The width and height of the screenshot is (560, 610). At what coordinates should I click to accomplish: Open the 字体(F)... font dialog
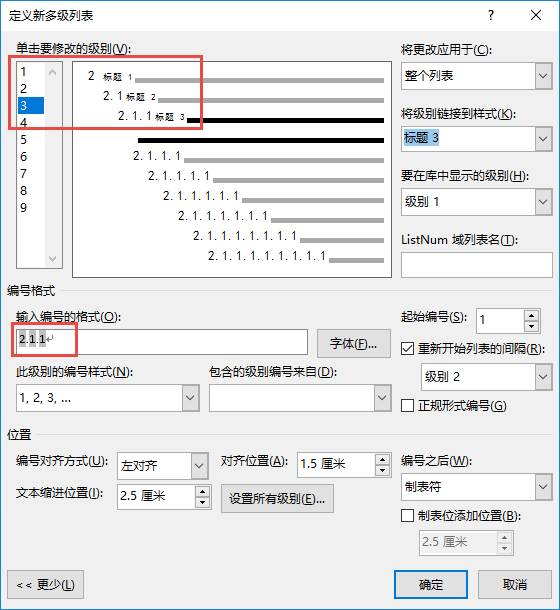tap(353, 344)
